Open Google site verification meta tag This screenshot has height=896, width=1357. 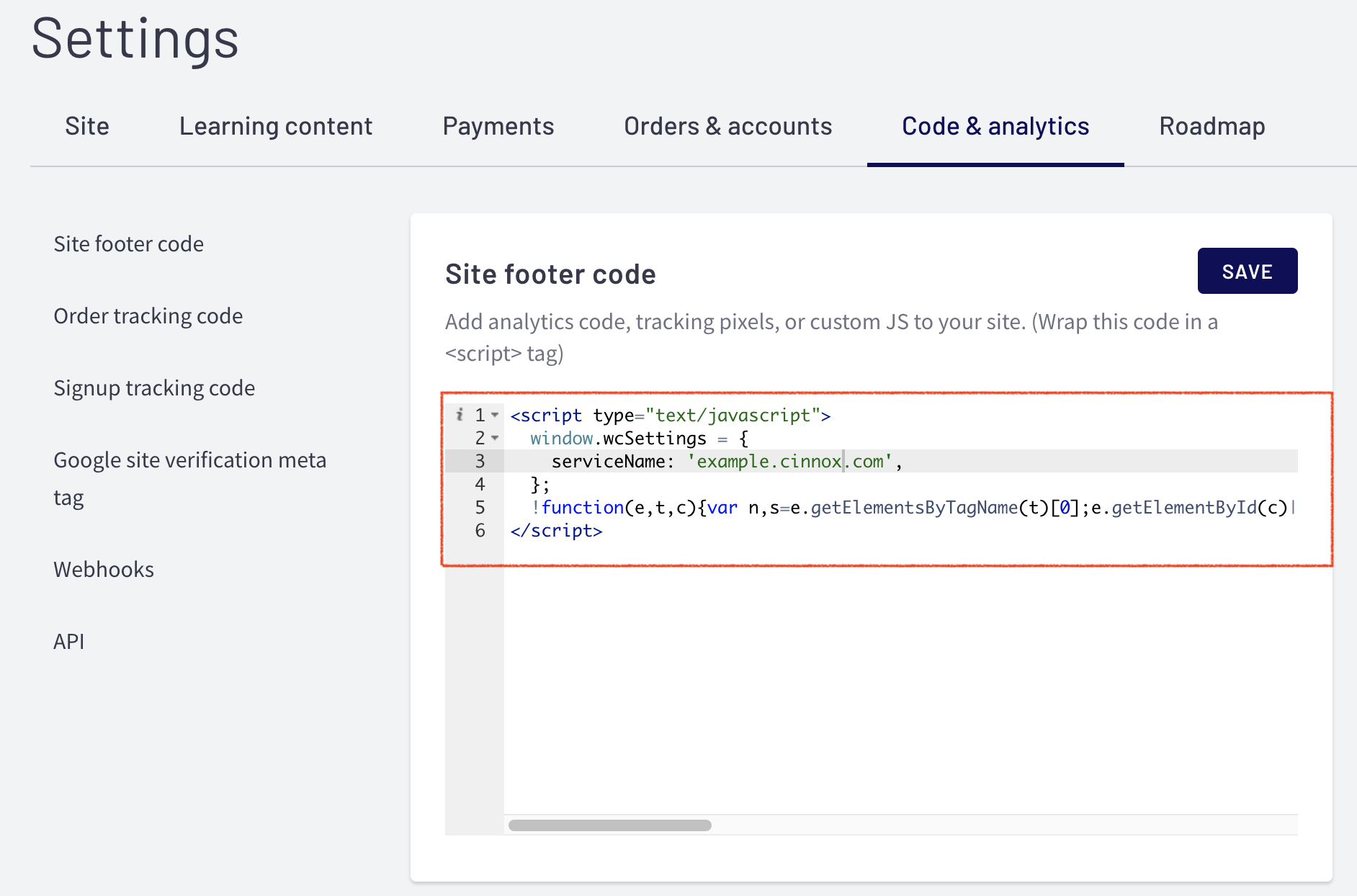click(190, 479)
